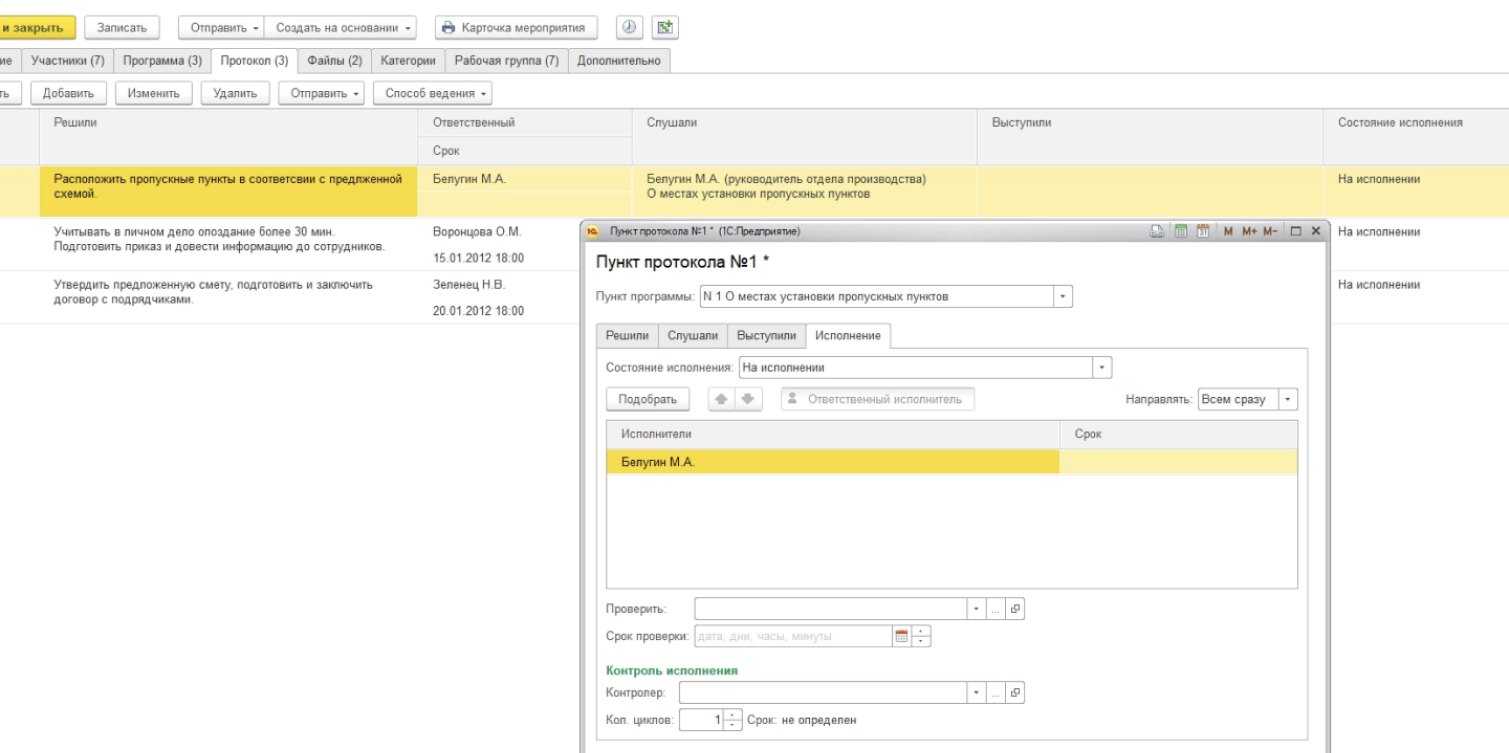This screenshot has height=753, width=1509.
Task: Click the M memory button in the title bar
Action: tap(1229, 231)
